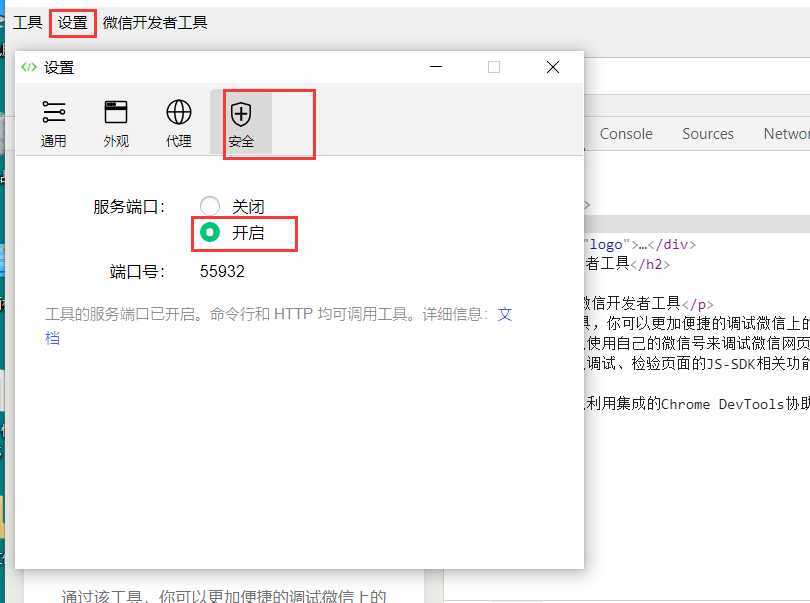Open the 微信开发者工具 menu
This screenshot has width=810, height=603.
click(155, 23)
